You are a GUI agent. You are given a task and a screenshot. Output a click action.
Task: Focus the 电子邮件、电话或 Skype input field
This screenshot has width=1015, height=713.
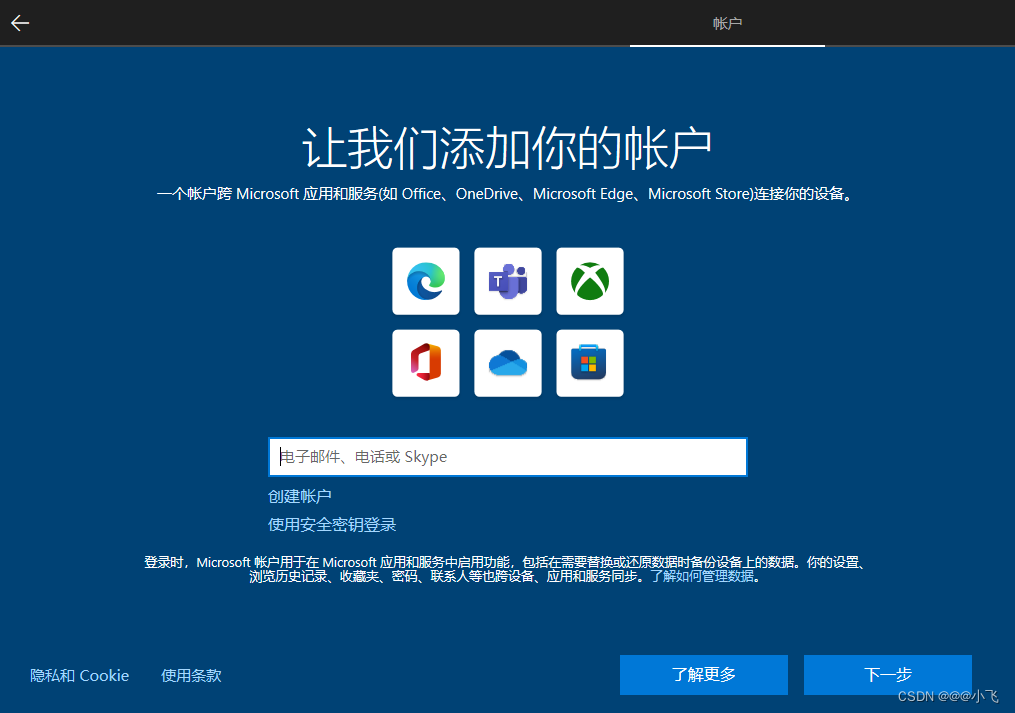coord(508,457)
